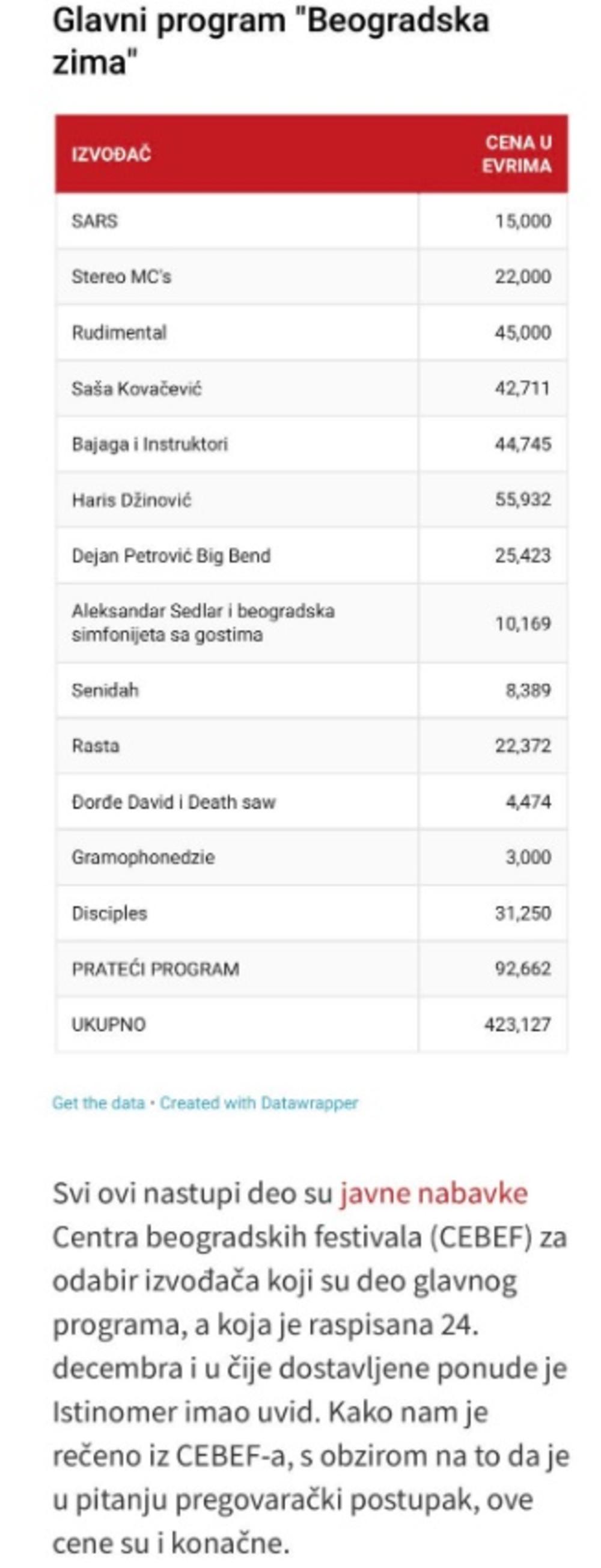Click the Saša Kovačević row

click(136, 389)
